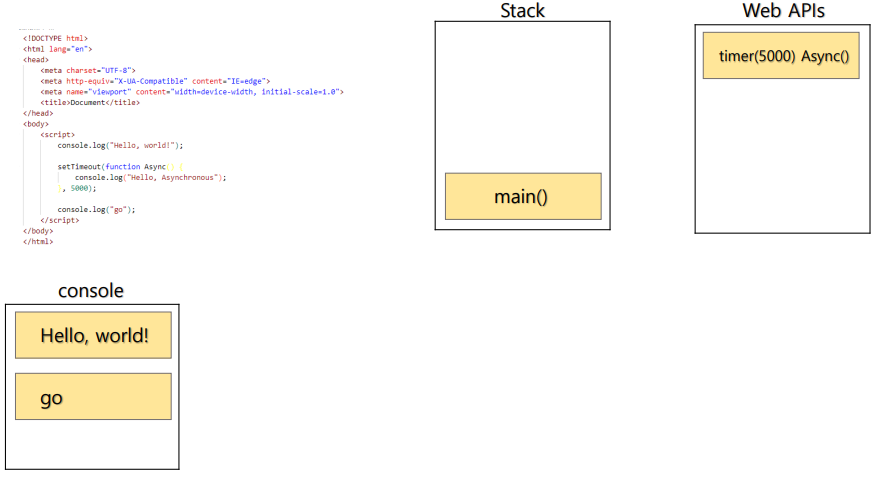The height and width of the screenshot is (477, 881).
Task: Click the opening <body> tag line
Action: point(36,124)
